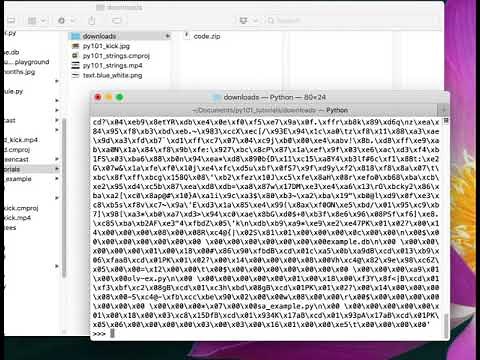
Task: Click the Finder edit tags icon
Action: (116, 21)
